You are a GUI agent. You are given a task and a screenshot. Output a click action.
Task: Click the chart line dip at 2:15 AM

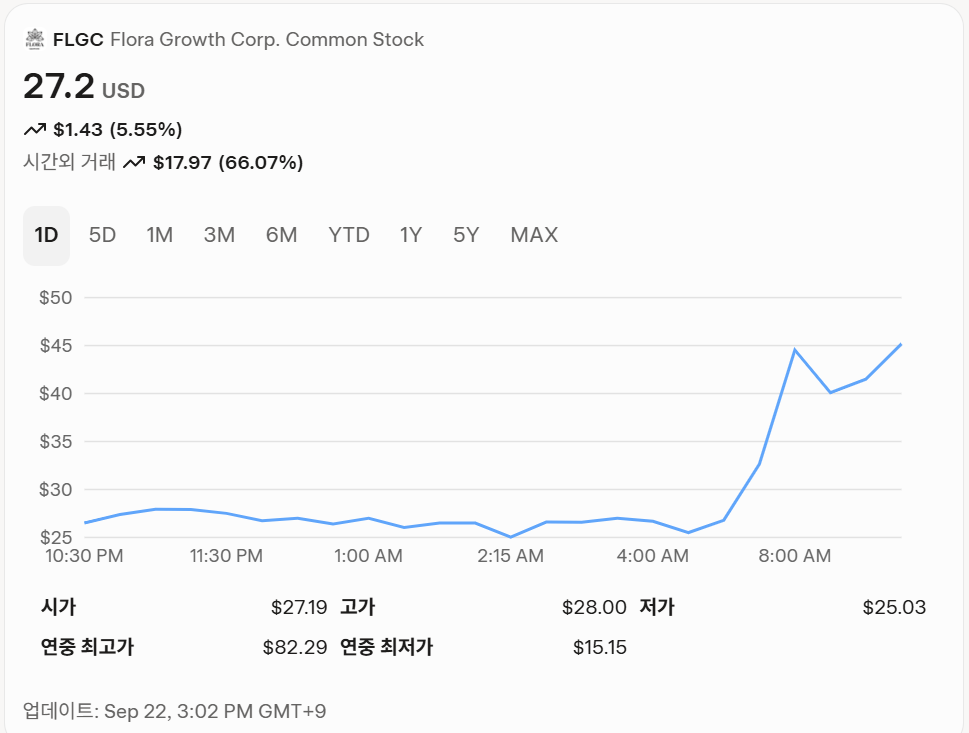click(510, 536)
